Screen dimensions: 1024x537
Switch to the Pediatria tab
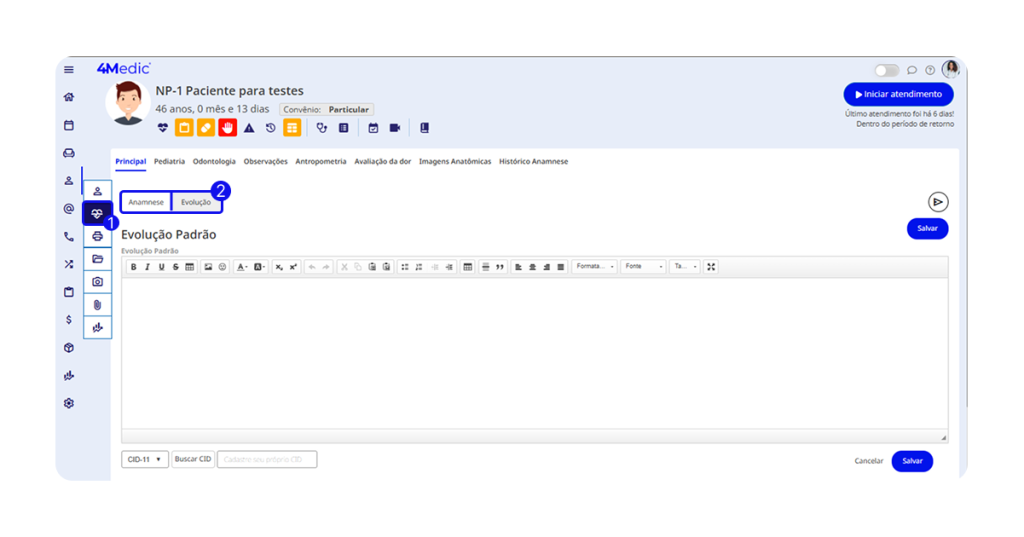click(169, 161)
